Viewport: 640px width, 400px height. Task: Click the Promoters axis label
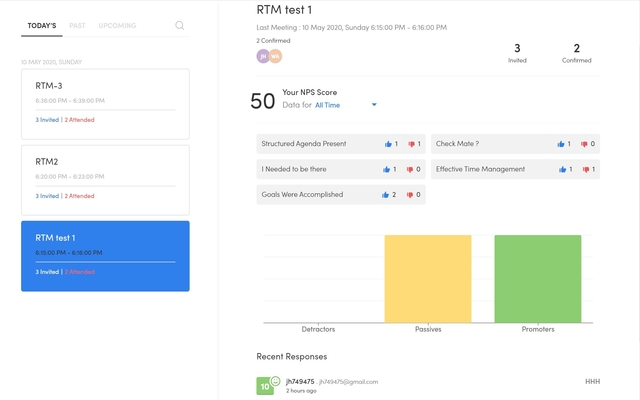(538, 329)
